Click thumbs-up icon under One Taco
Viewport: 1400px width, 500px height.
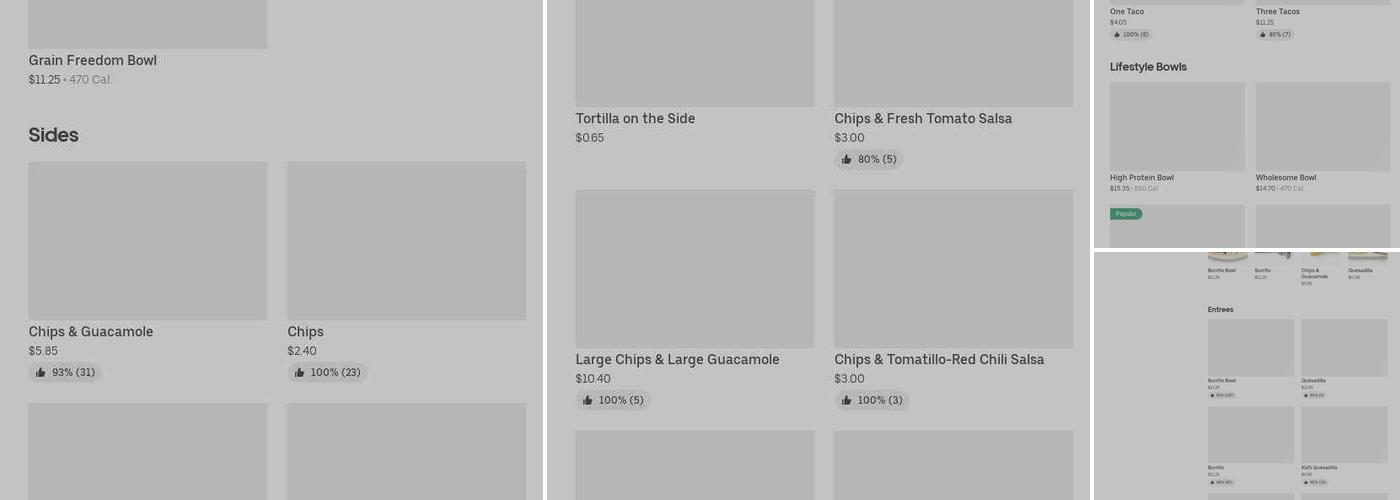[1117, 35]
